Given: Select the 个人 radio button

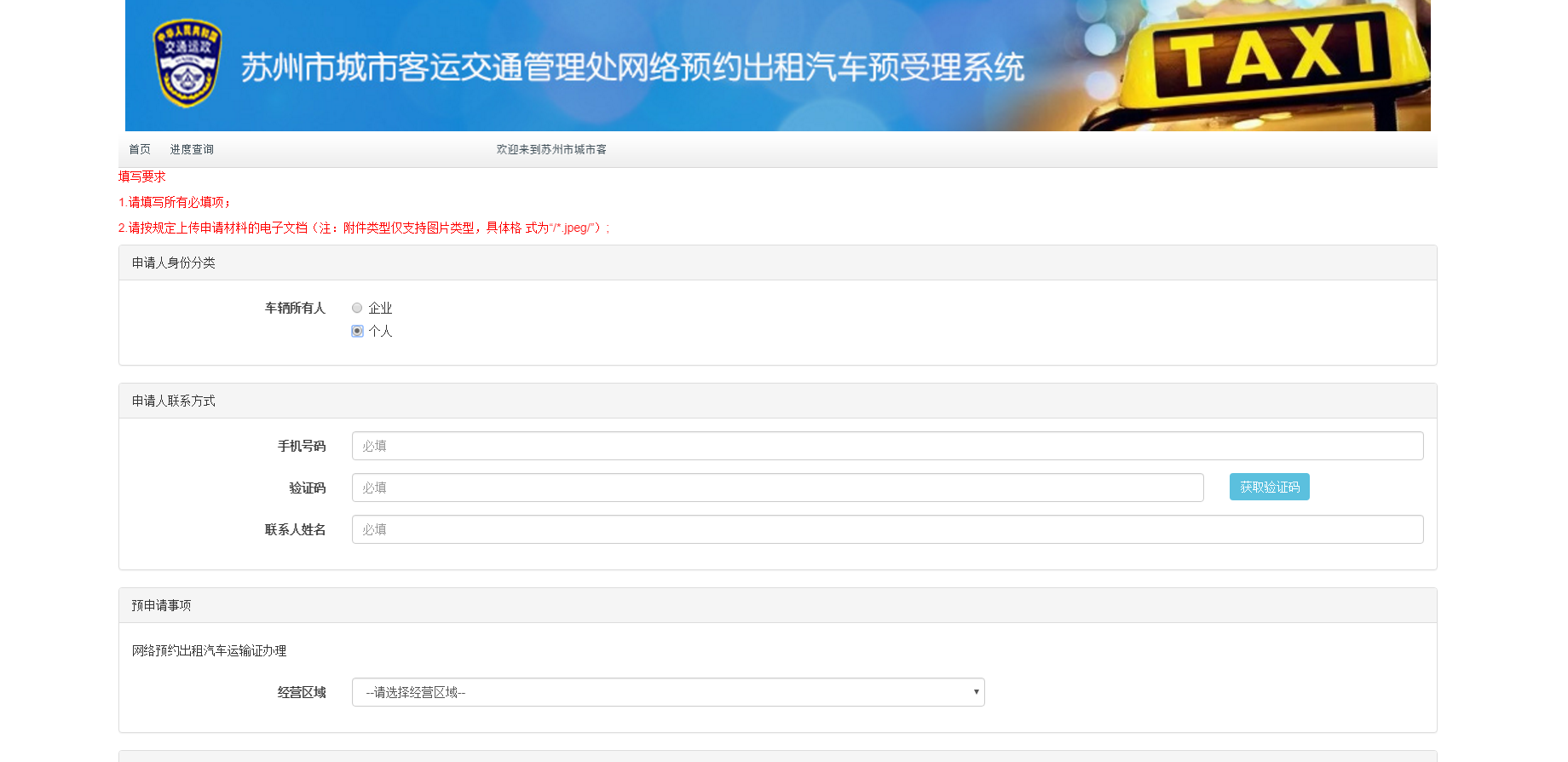Looking at the screenshot, I should point(357,331).
